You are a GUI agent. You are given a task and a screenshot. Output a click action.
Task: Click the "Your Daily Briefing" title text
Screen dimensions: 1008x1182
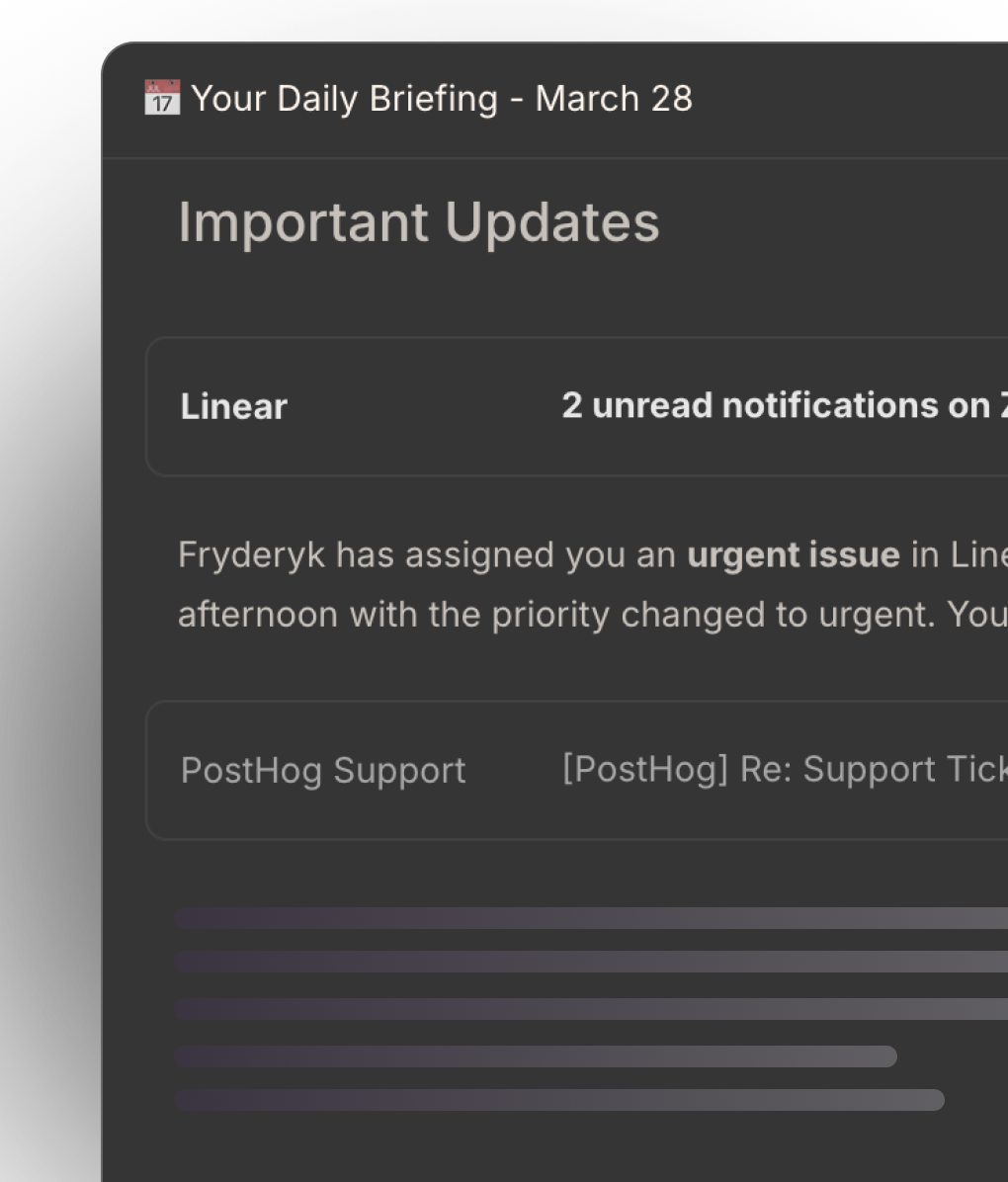[343, 99]
